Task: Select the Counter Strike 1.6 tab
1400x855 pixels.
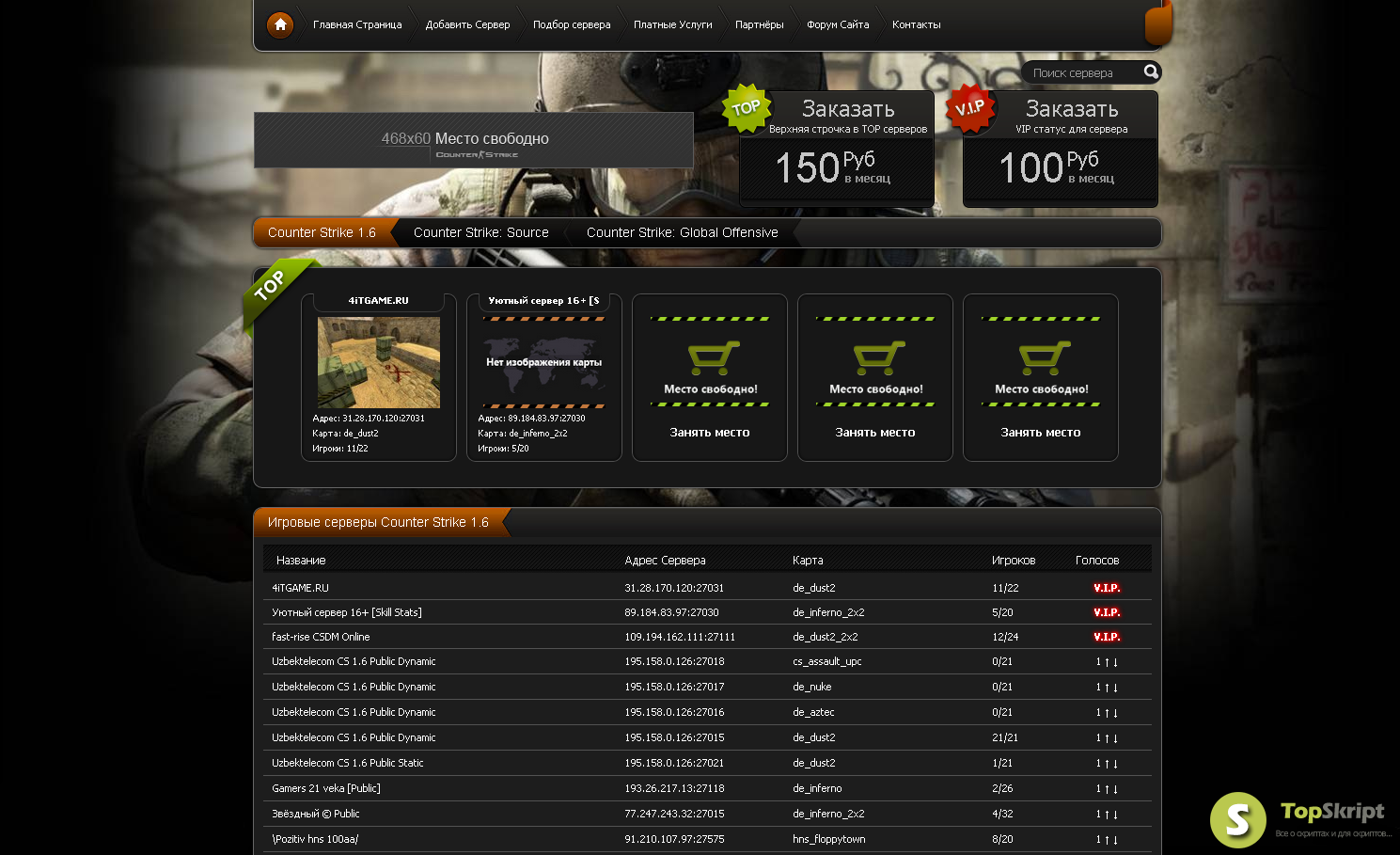Action: (x=322, y=232)
